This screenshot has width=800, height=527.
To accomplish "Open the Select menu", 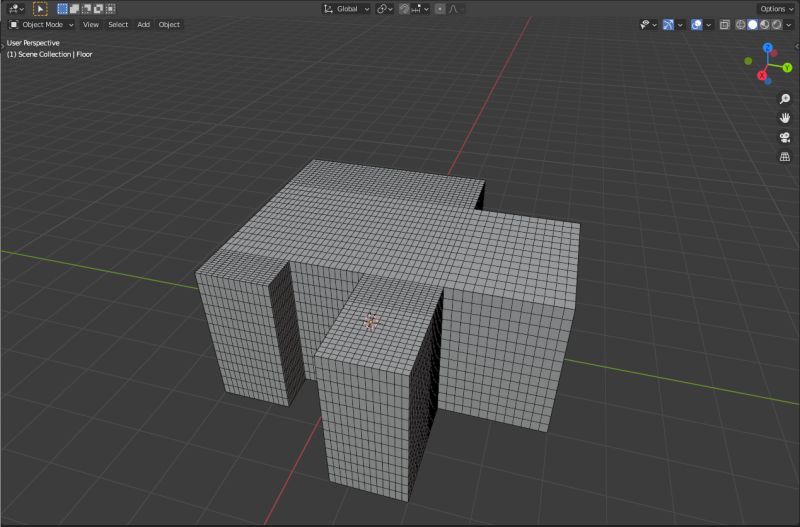I will [x=118, y=24].
